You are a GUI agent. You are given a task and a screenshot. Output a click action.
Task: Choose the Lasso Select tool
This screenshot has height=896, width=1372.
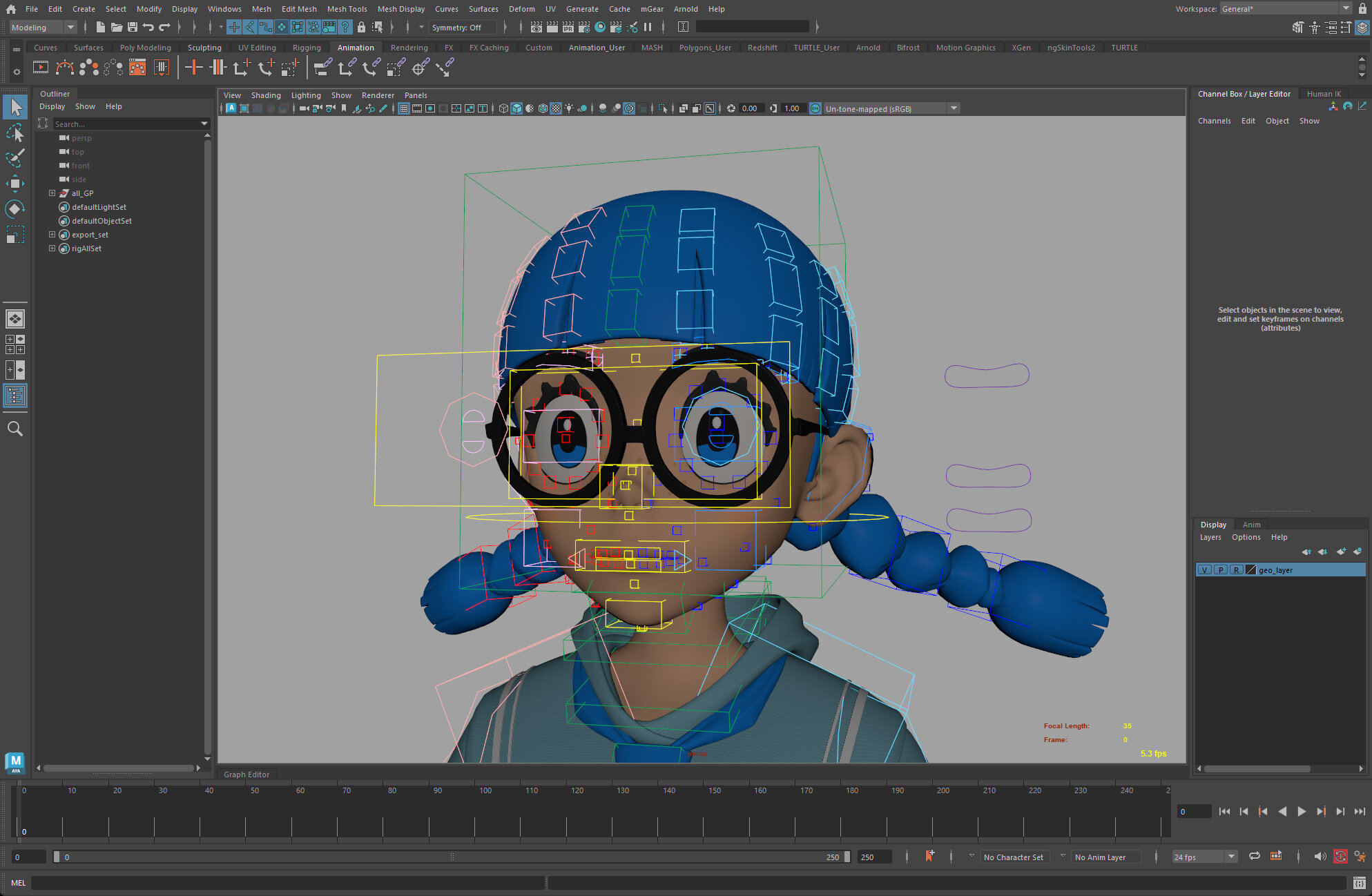point(15,133)
